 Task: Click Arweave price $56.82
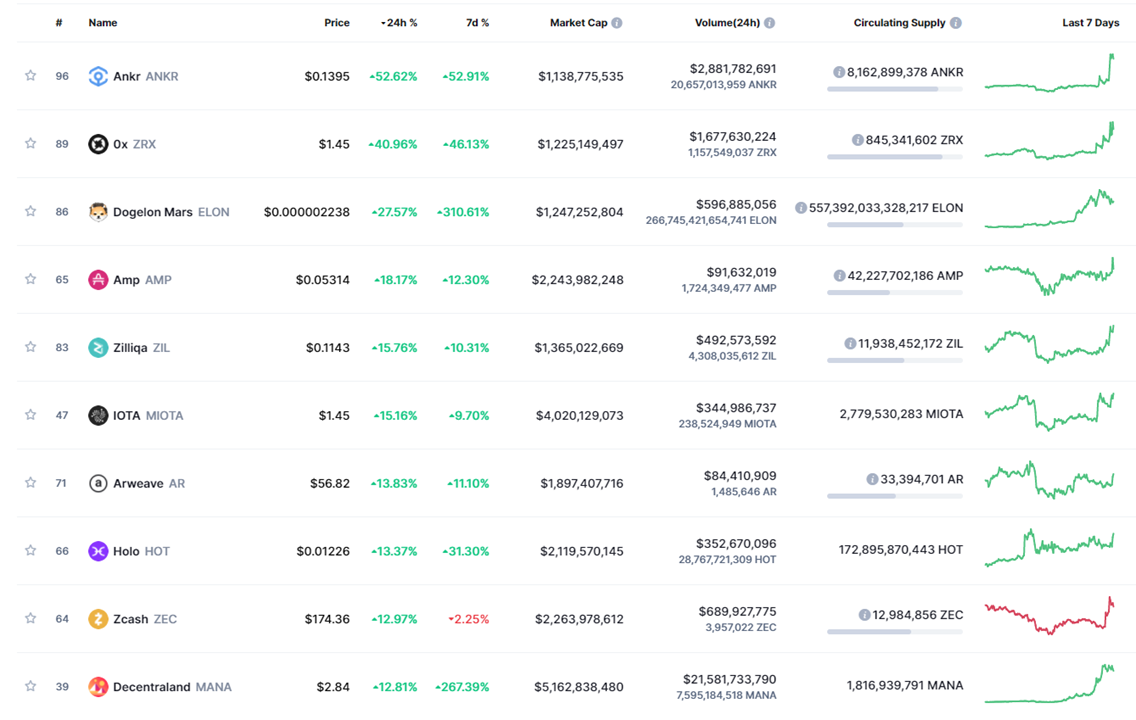(x=330, y=483)
